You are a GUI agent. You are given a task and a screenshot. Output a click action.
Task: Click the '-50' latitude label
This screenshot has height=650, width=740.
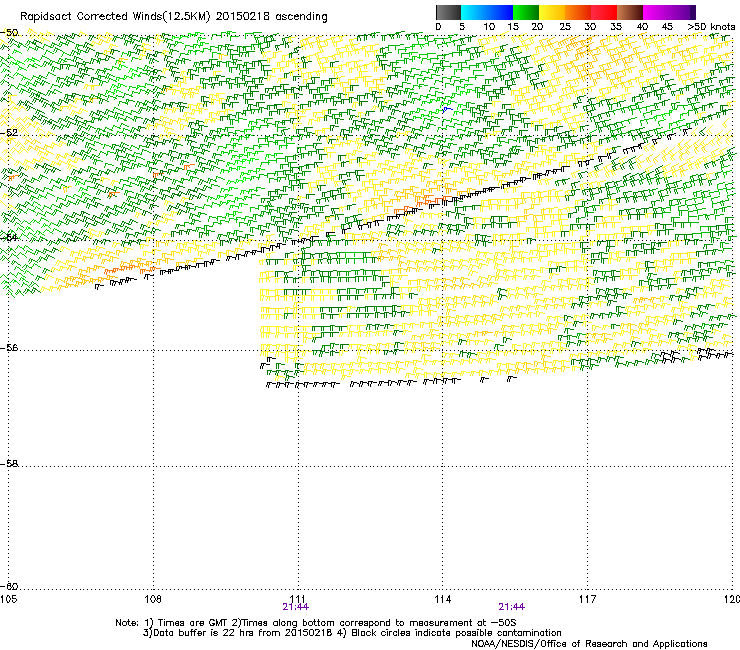(x=9, y=33)
